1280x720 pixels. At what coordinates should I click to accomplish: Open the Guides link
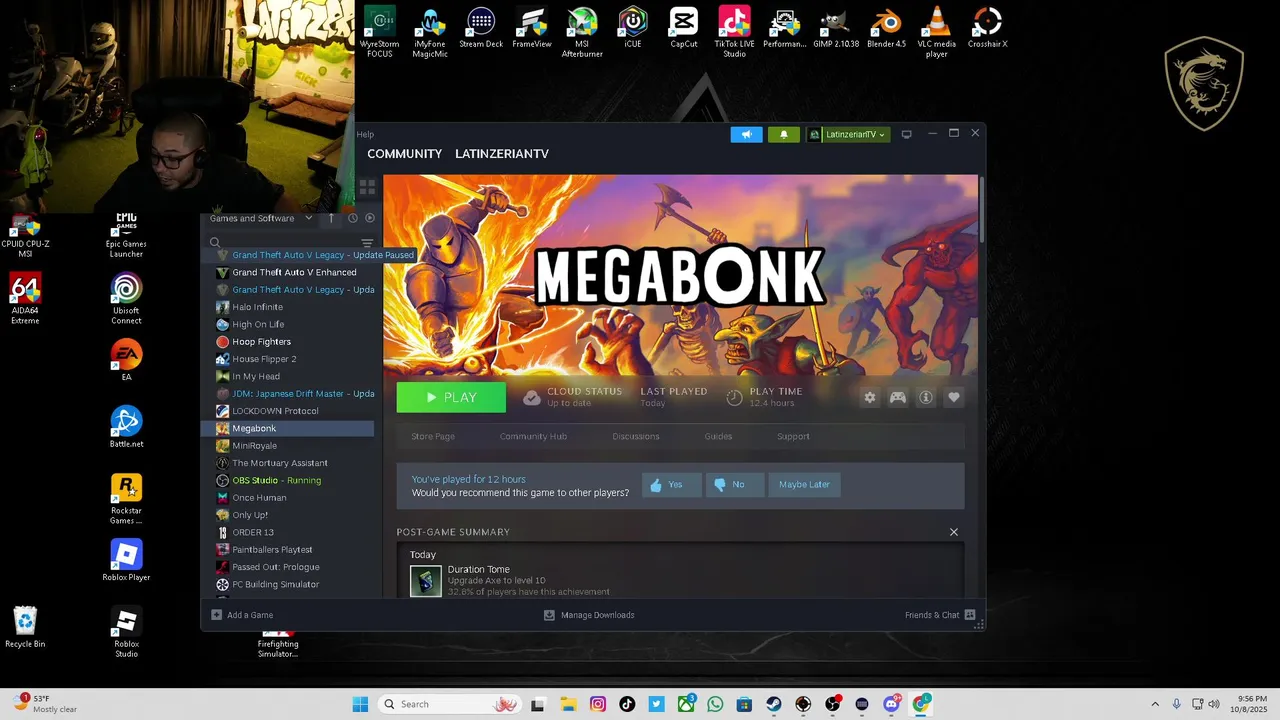[718, 436]
